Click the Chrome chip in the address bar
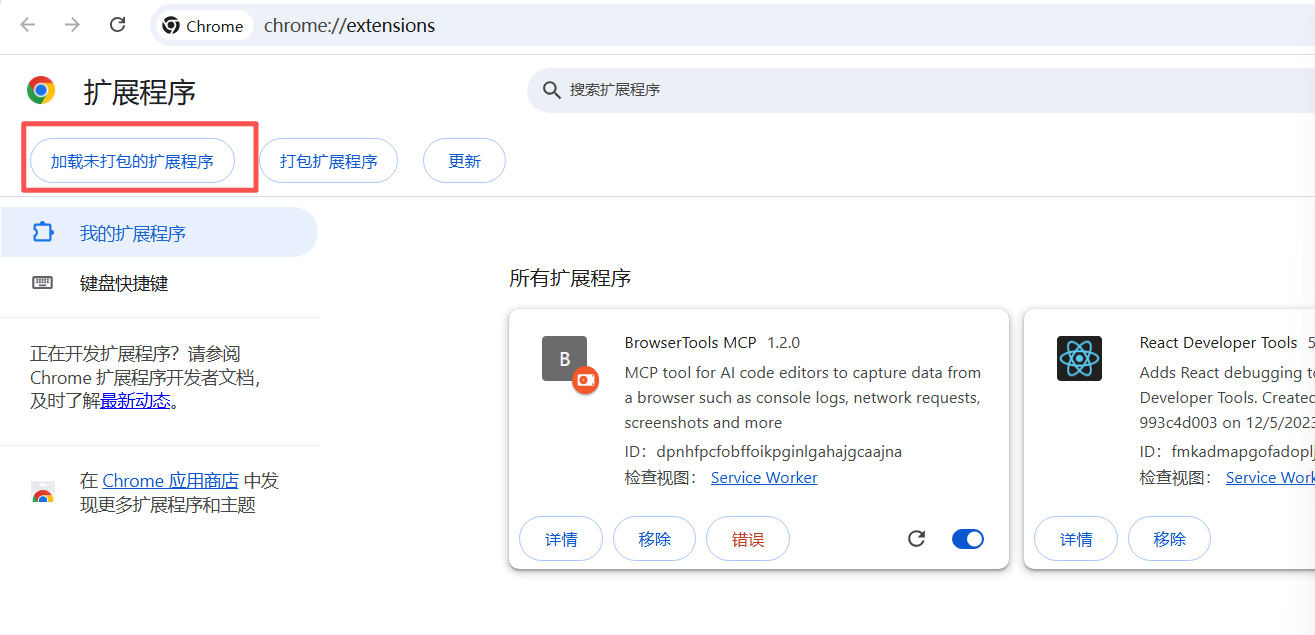This screenshot has height=635, width=1315. pyautogui.click(x=203, y=26)
